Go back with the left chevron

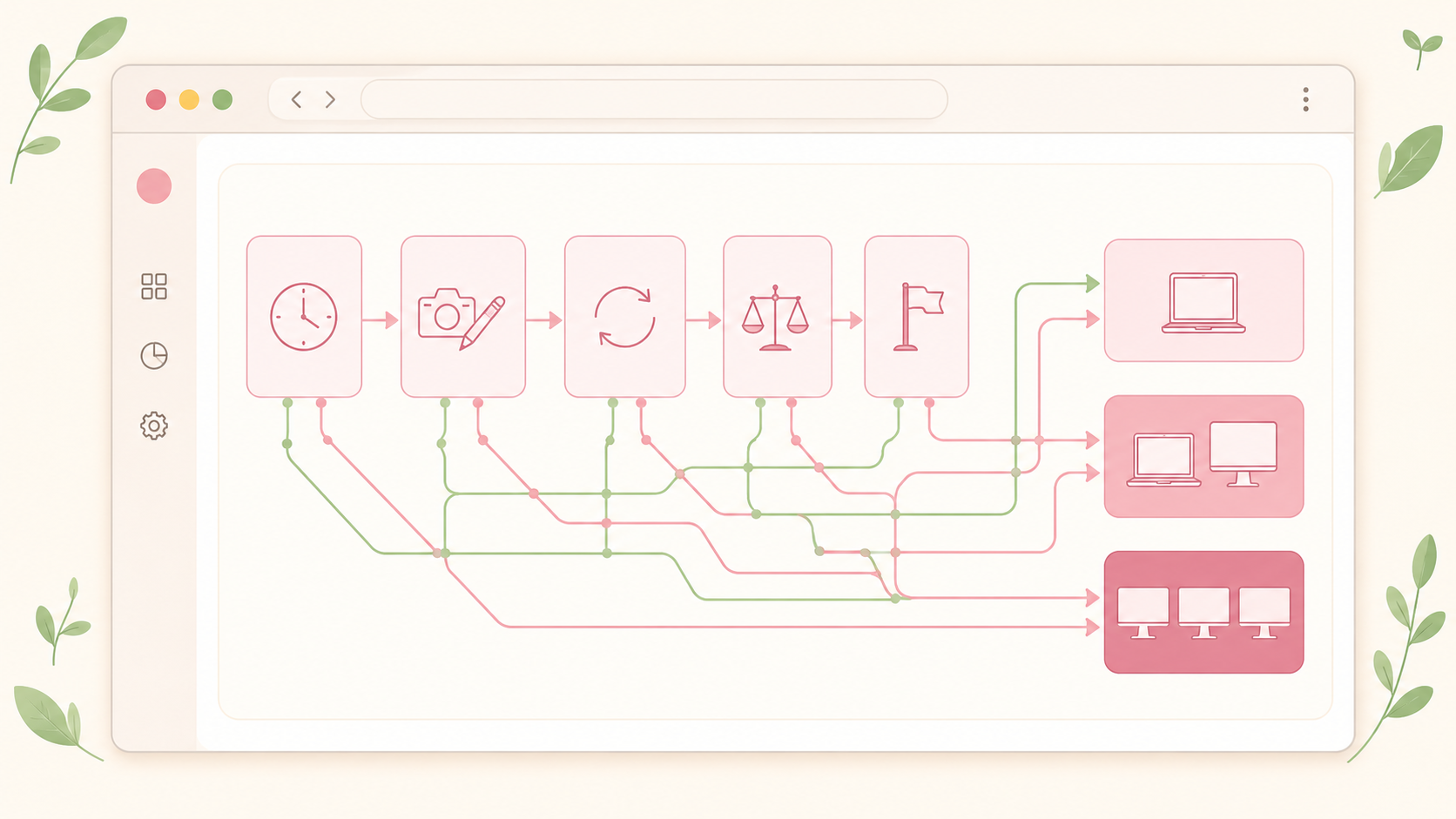point(297,99)
